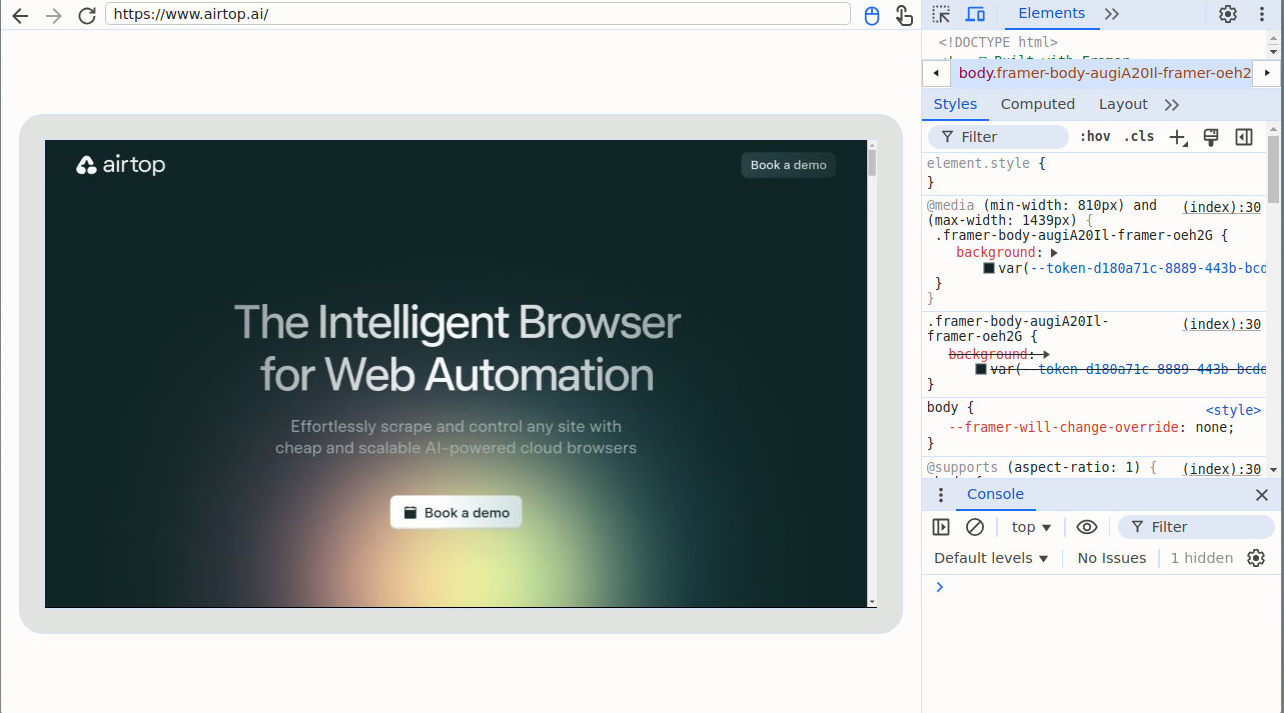Screen dimensions: 1284x713
Task: Open the (index):30 stylesheet link
Action: click(1221, 207)
